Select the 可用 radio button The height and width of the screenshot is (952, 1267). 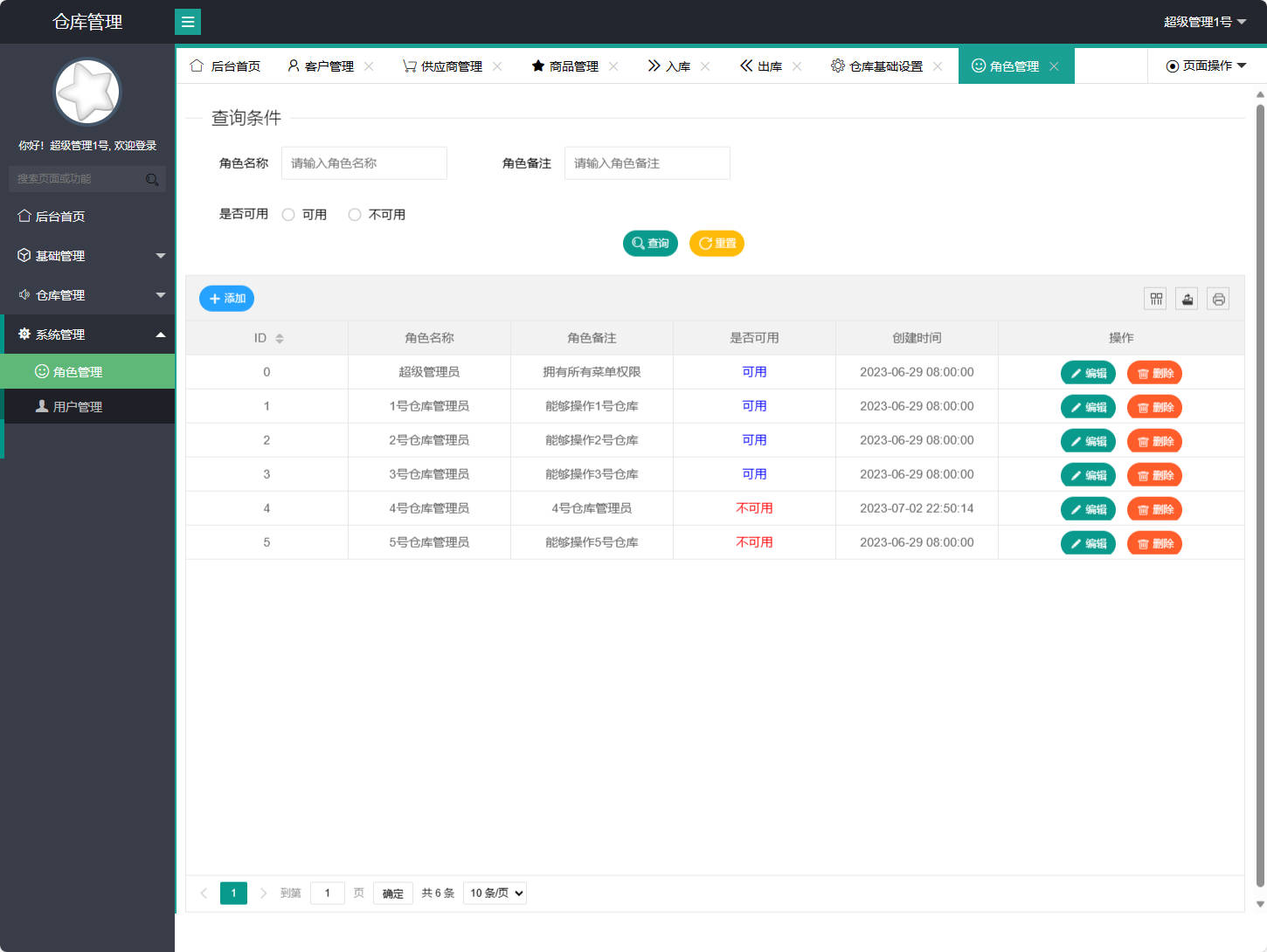click(x=288, y=214)
